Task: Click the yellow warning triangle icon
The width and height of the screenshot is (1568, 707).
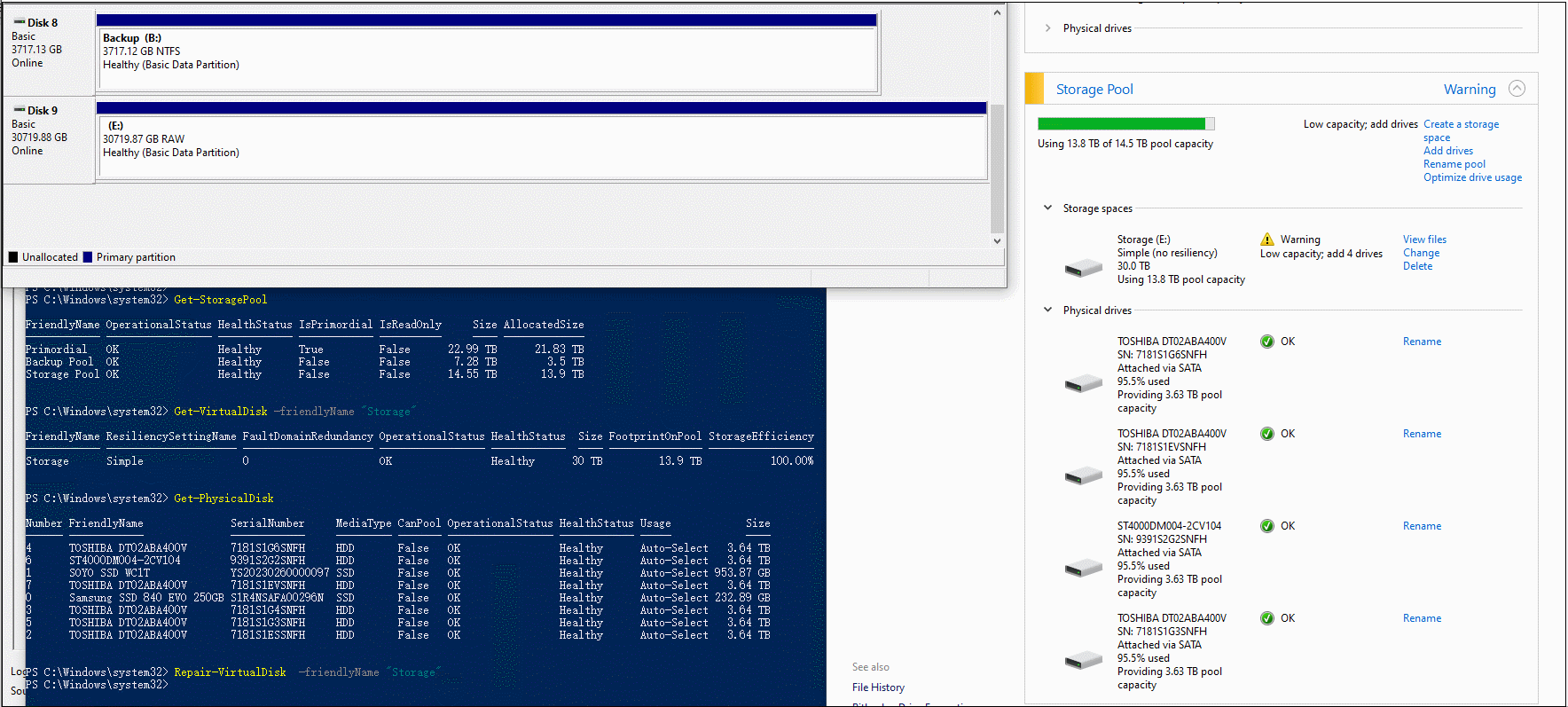Action: (1267, 240)
